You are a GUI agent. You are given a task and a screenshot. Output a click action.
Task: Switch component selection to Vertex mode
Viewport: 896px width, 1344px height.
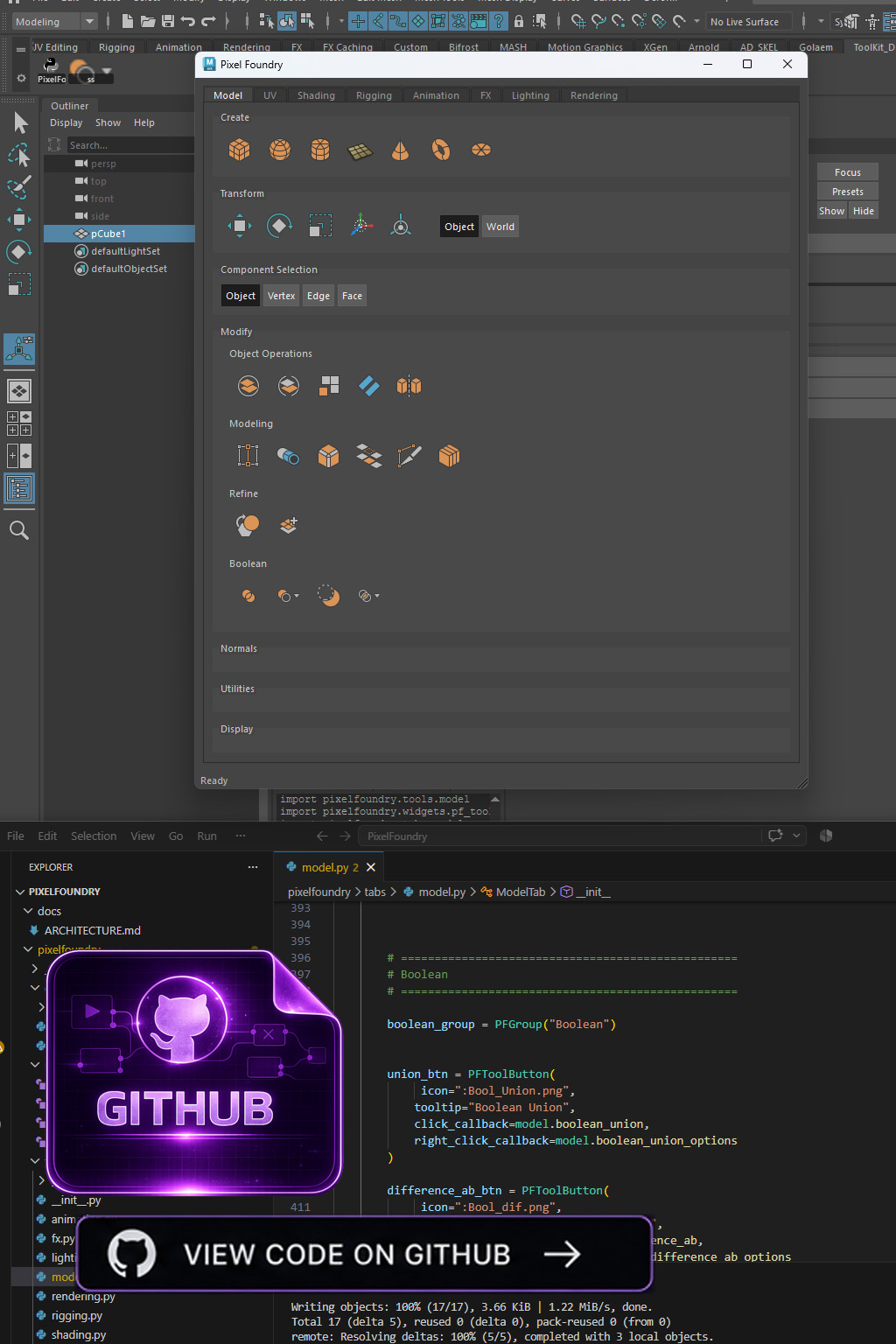tap(281, 296)
